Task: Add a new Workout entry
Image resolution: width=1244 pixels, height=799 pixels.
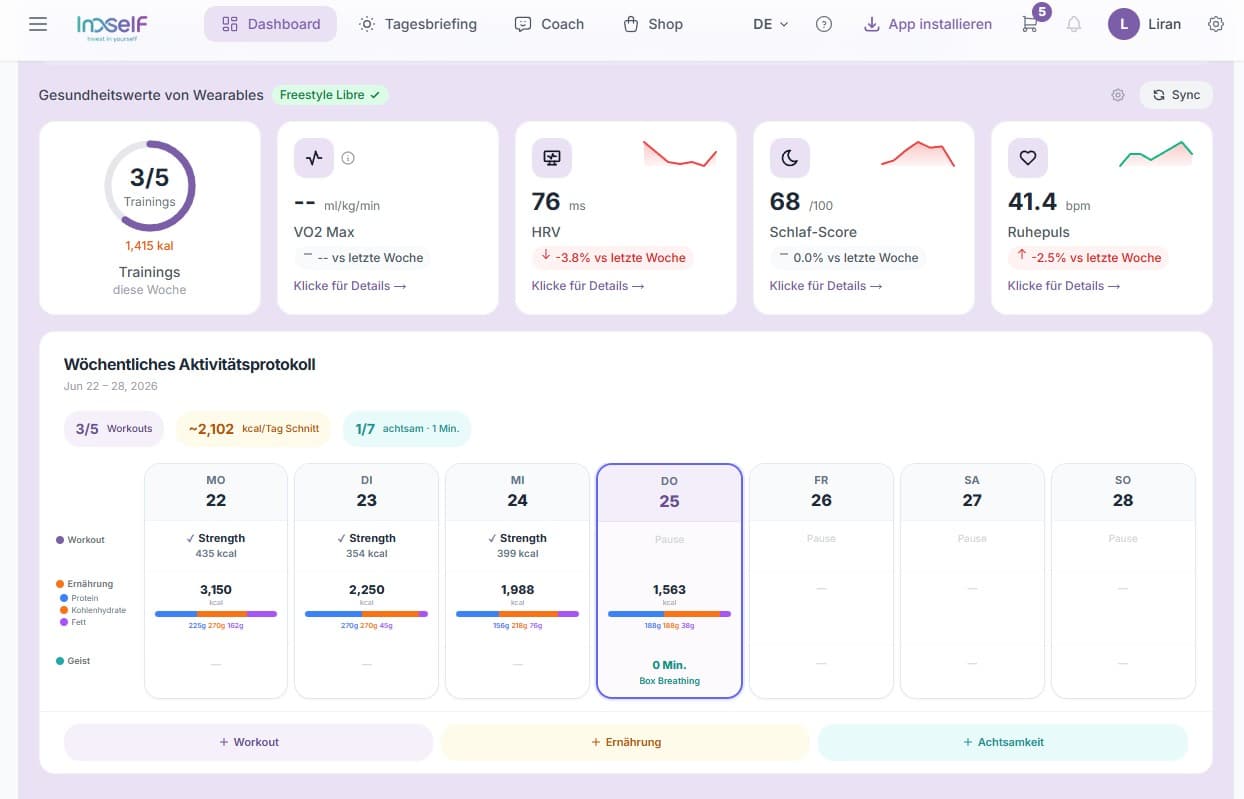Action: [x=248, y=742]
